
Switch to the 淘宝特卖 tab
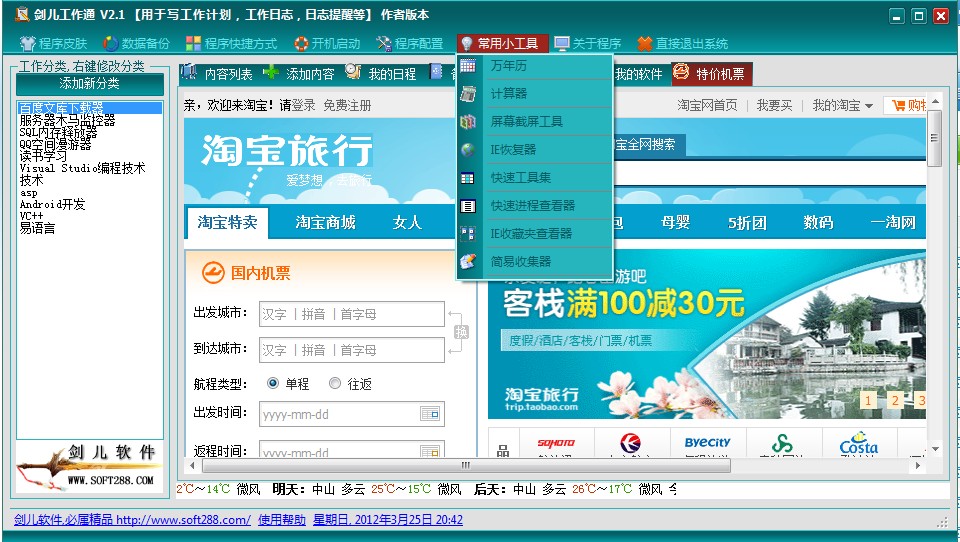coord(227,222)
